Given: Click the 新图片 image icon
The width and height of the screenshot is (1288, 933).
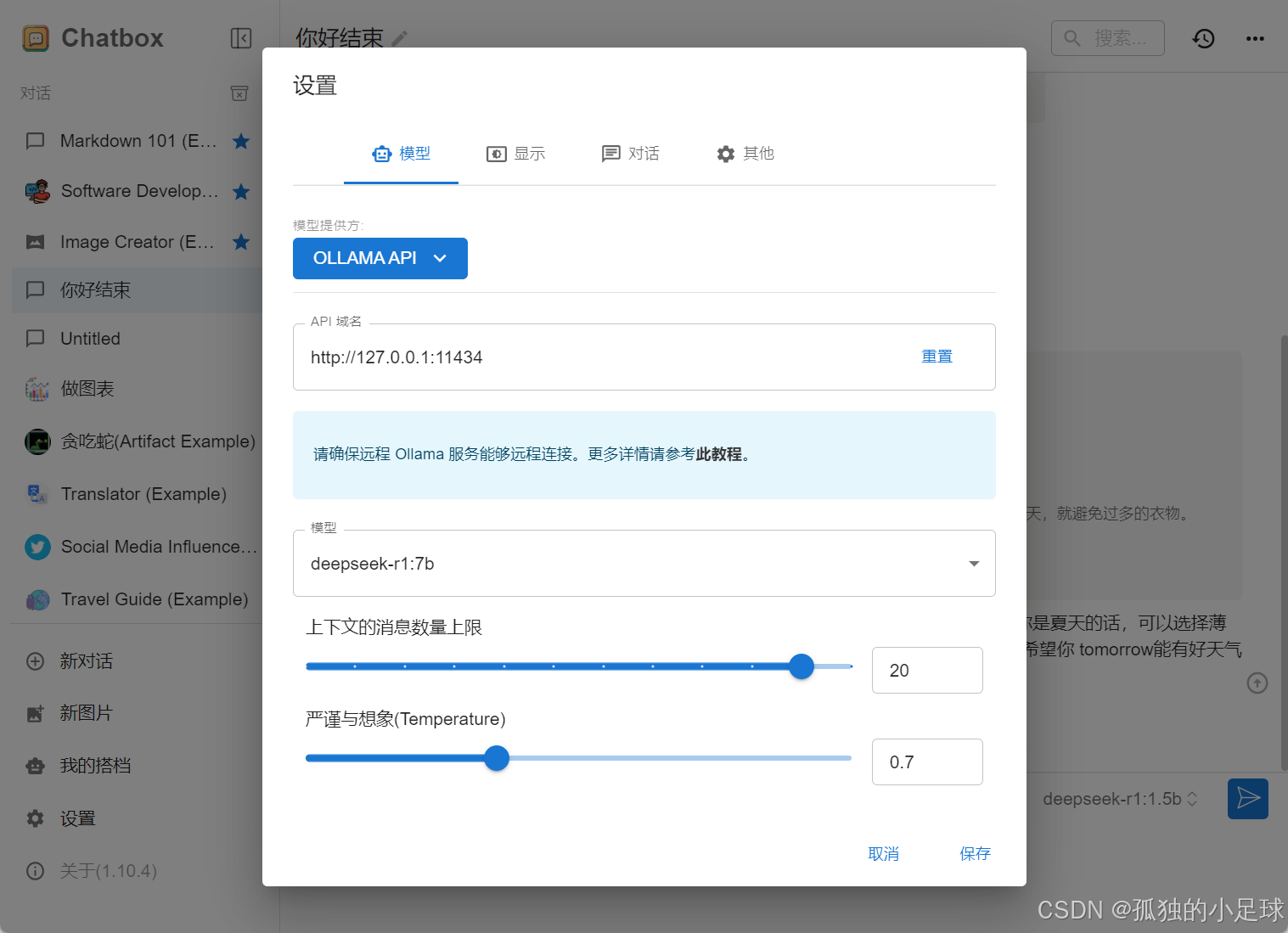Looking at the screenshot, I should point(36,714).
